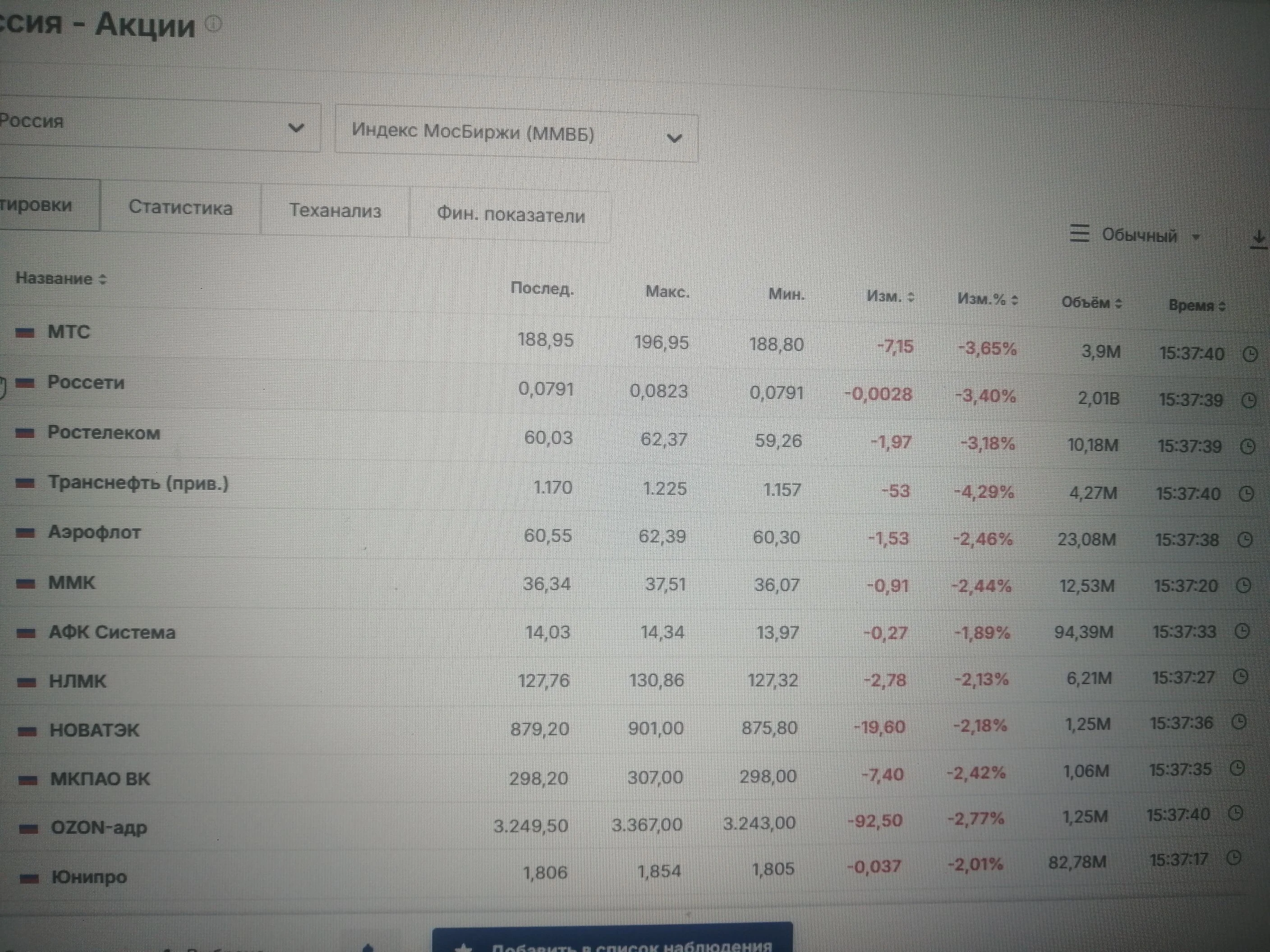Click the info icon next to Акции heading
Viewport: 1270px width, 952px height.
[213, 24]
